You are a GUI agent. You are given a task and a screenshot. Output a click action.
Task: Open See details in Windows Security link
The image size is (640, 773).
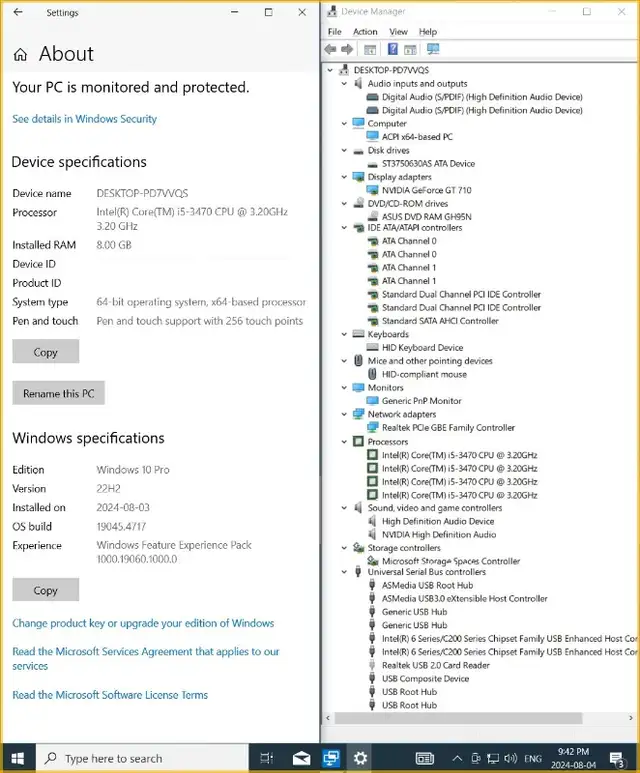coord(84,119)
